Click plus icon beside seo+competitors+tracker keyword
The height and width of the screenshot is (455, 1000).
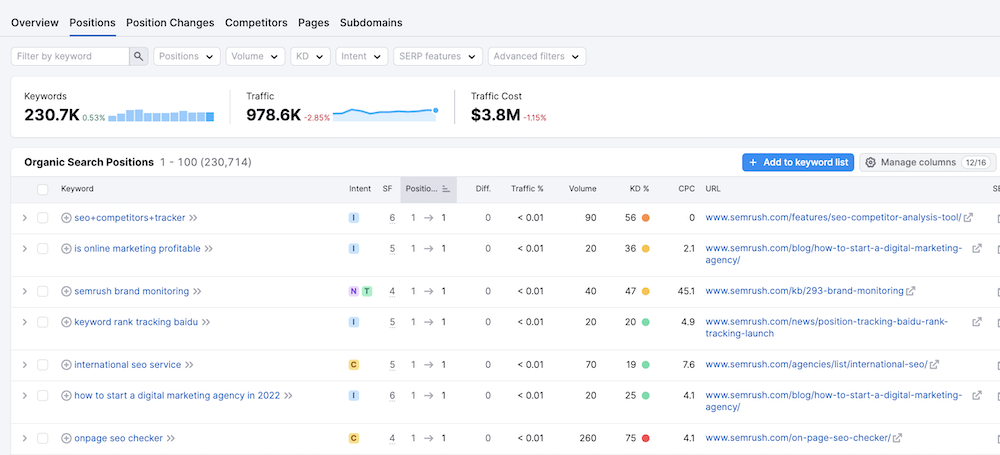coord(66,218)
